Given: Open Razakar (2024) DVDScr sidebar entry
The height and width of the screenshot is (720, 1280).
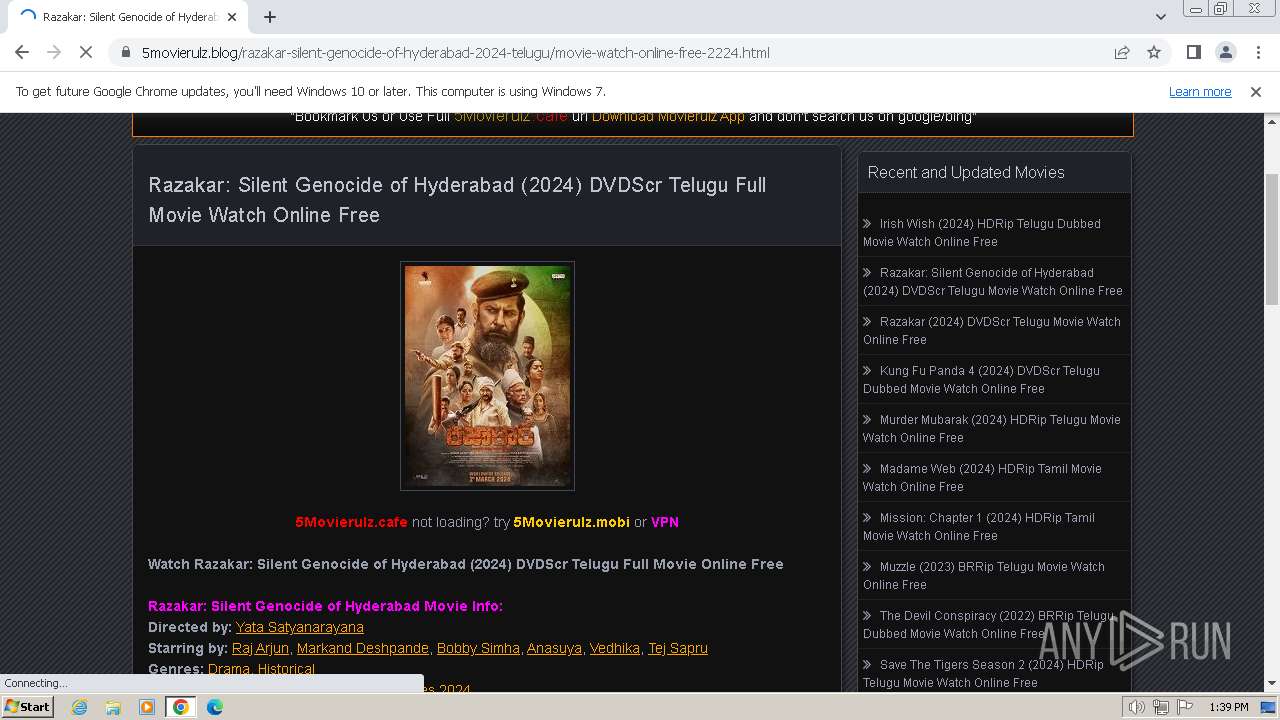Looking at the screenshot, I should point(992,330).
